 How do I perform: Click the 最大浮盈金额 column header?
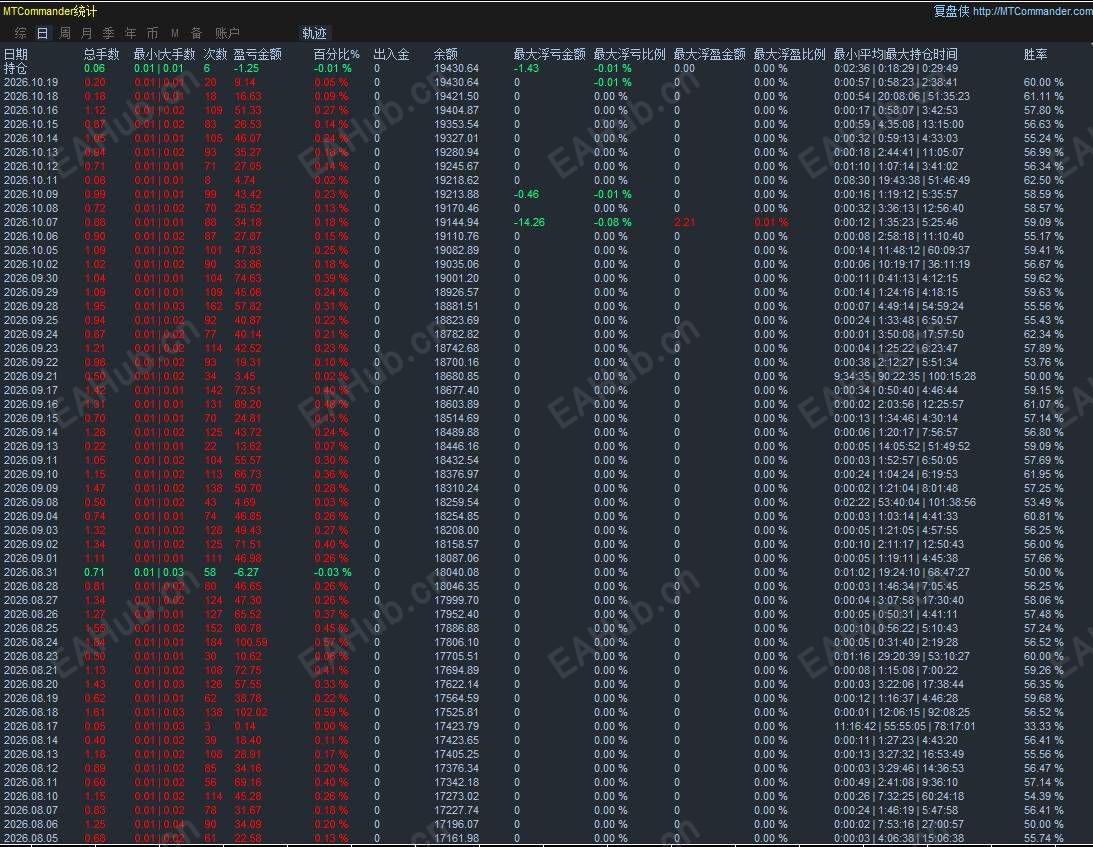click(710, 54)
